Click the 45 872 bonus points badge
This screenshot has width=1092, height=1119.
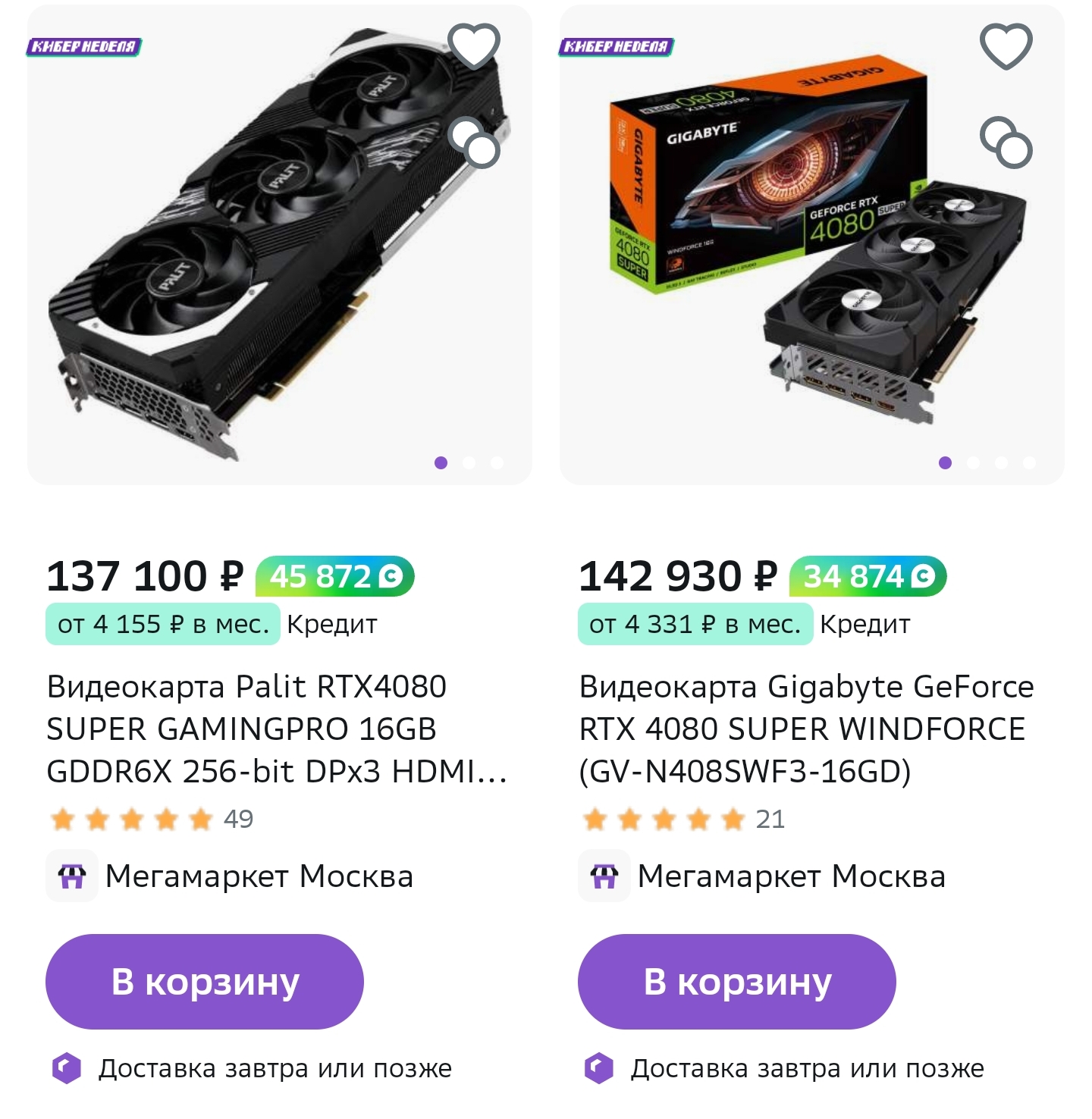pos(335,577)
